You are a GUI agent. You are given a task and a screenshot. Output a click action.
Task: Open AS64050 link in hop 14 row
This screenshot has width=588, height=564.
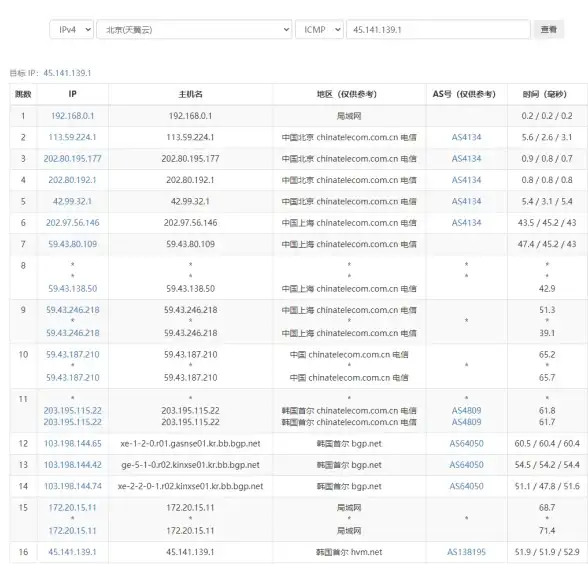point(466,486)
